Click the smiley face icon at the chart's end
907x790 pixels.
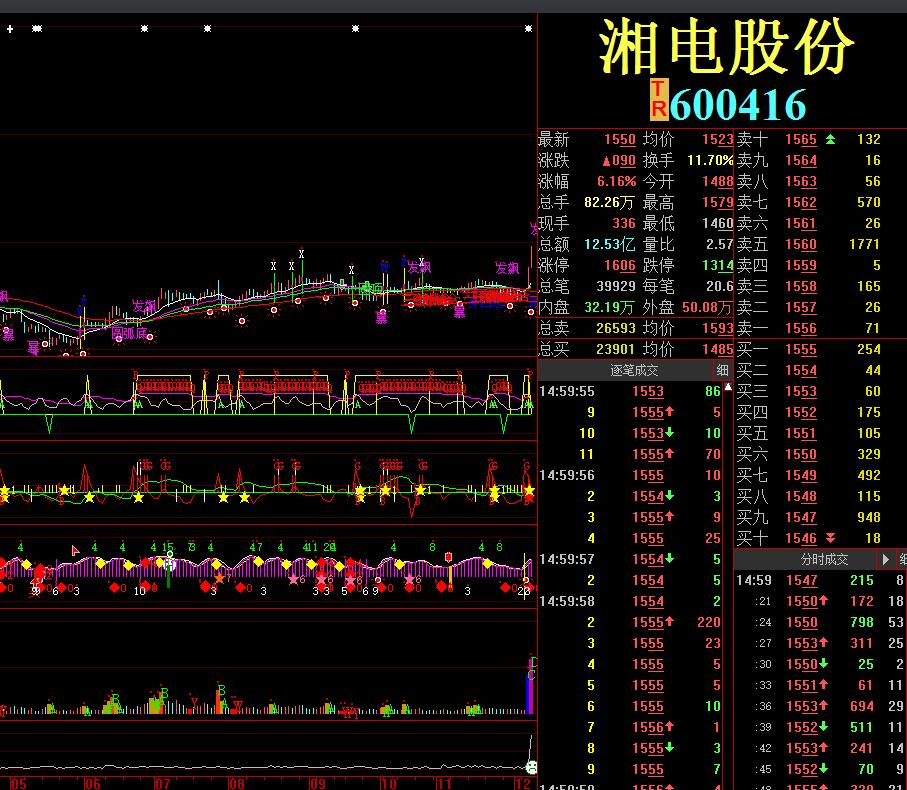click(531, 767)
